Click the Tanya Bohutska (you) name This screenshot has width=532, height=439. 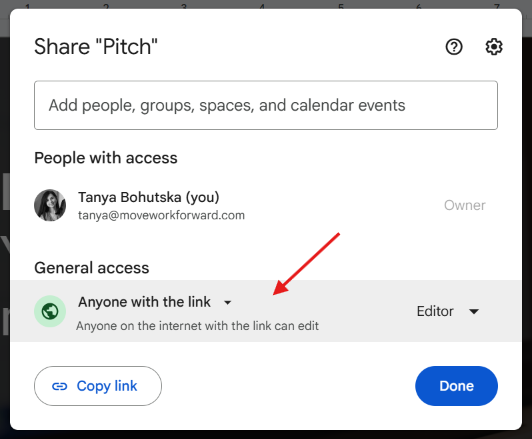149,197
